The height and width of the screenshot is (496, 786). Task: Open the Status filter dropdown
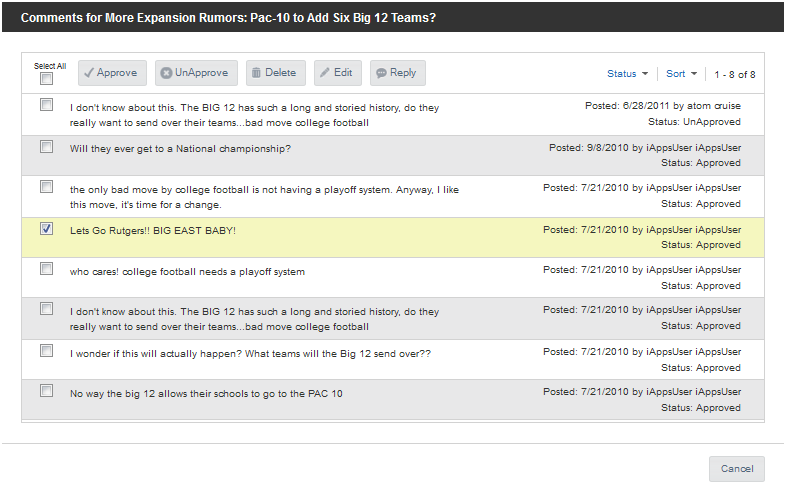(627, 74)
